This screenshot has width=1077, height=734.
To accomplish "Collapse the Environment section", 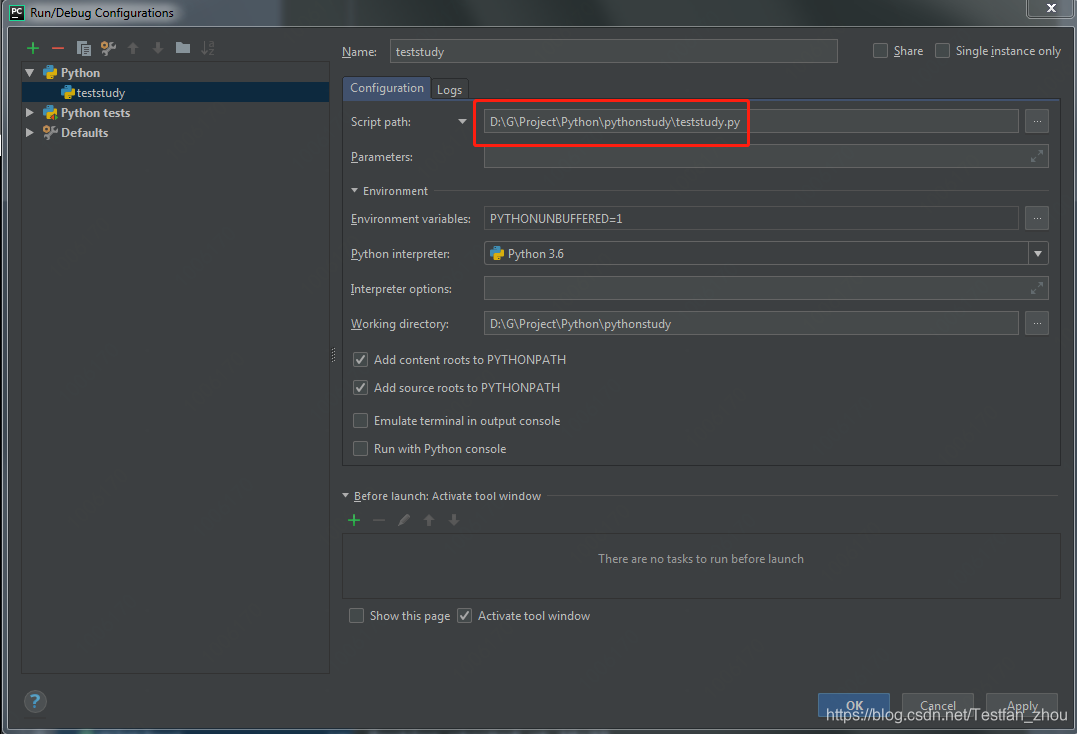I will [x=354, y=190].
